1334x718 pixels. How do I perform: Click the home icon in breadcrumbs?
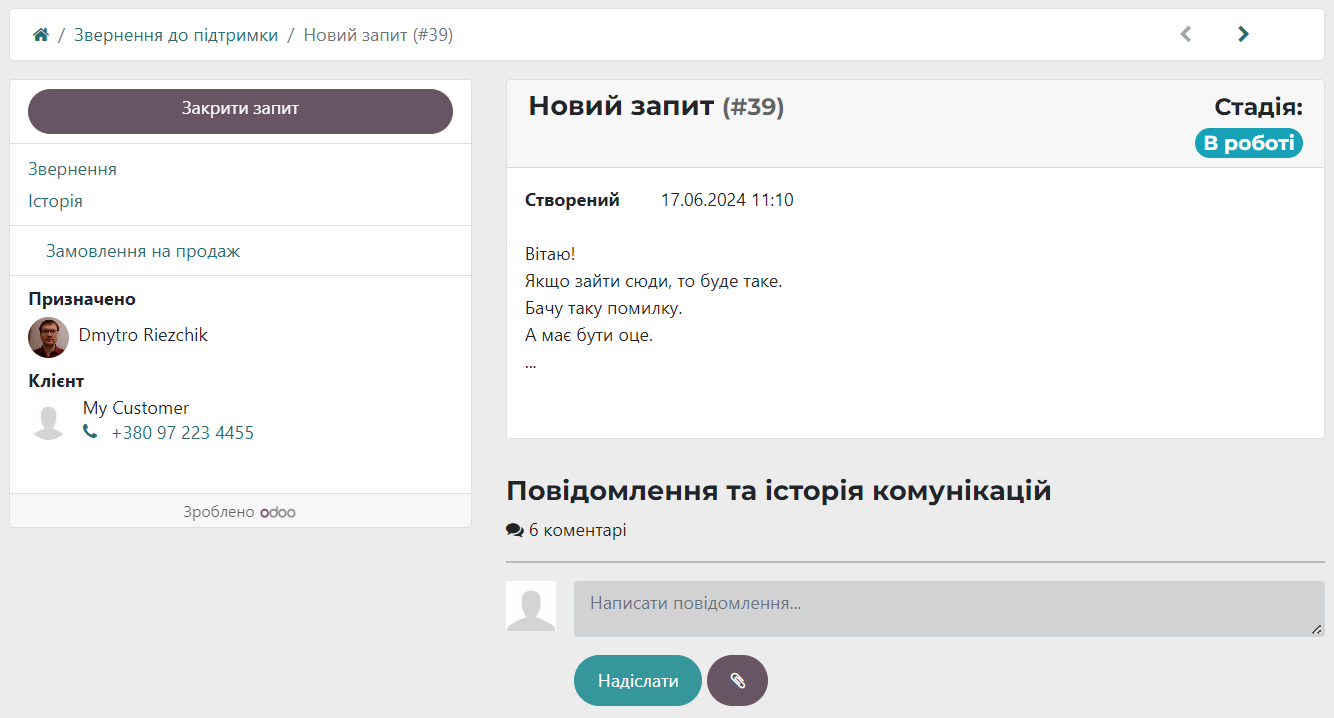(x=41, y=35)
